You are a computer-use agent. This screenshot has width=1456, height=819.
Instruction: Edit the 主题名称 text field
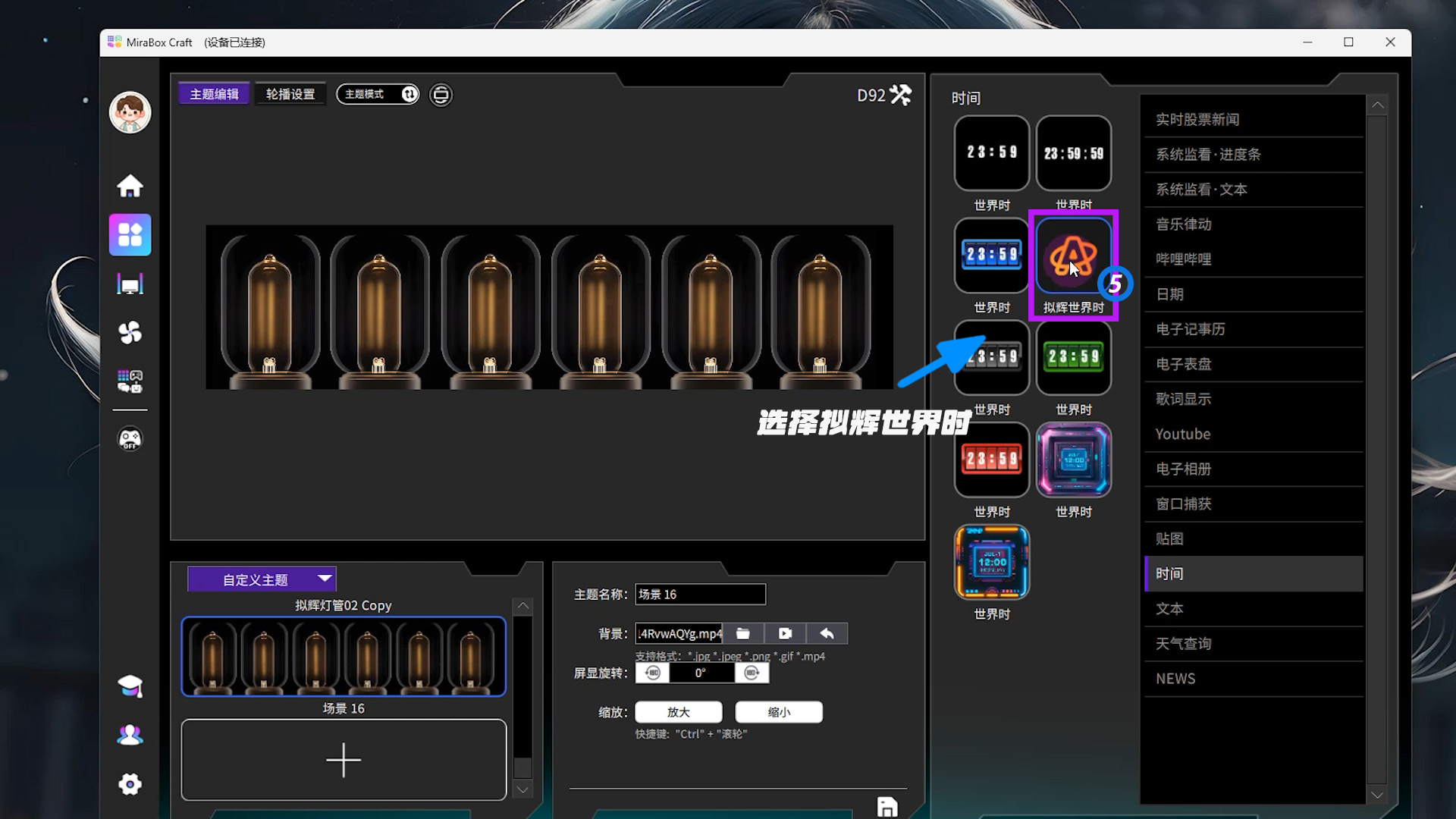click(x=701, y=595)
